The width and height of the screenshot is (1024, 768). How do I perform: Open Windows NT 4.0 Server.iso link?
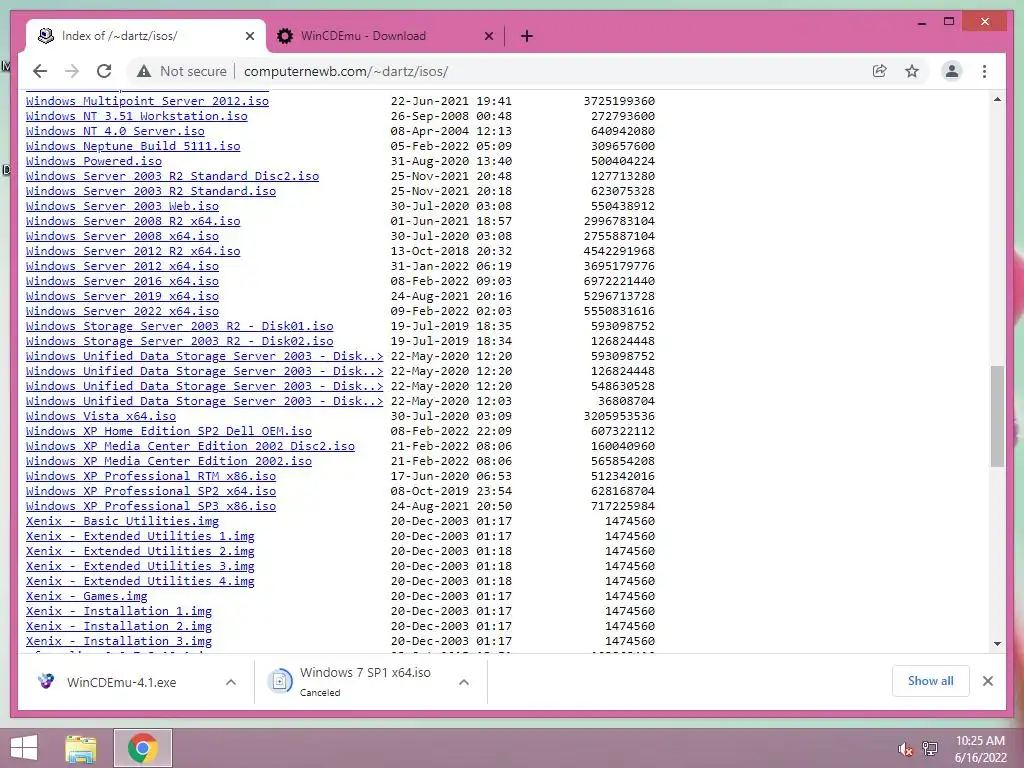pyautogui.click(x=115, y=131)
